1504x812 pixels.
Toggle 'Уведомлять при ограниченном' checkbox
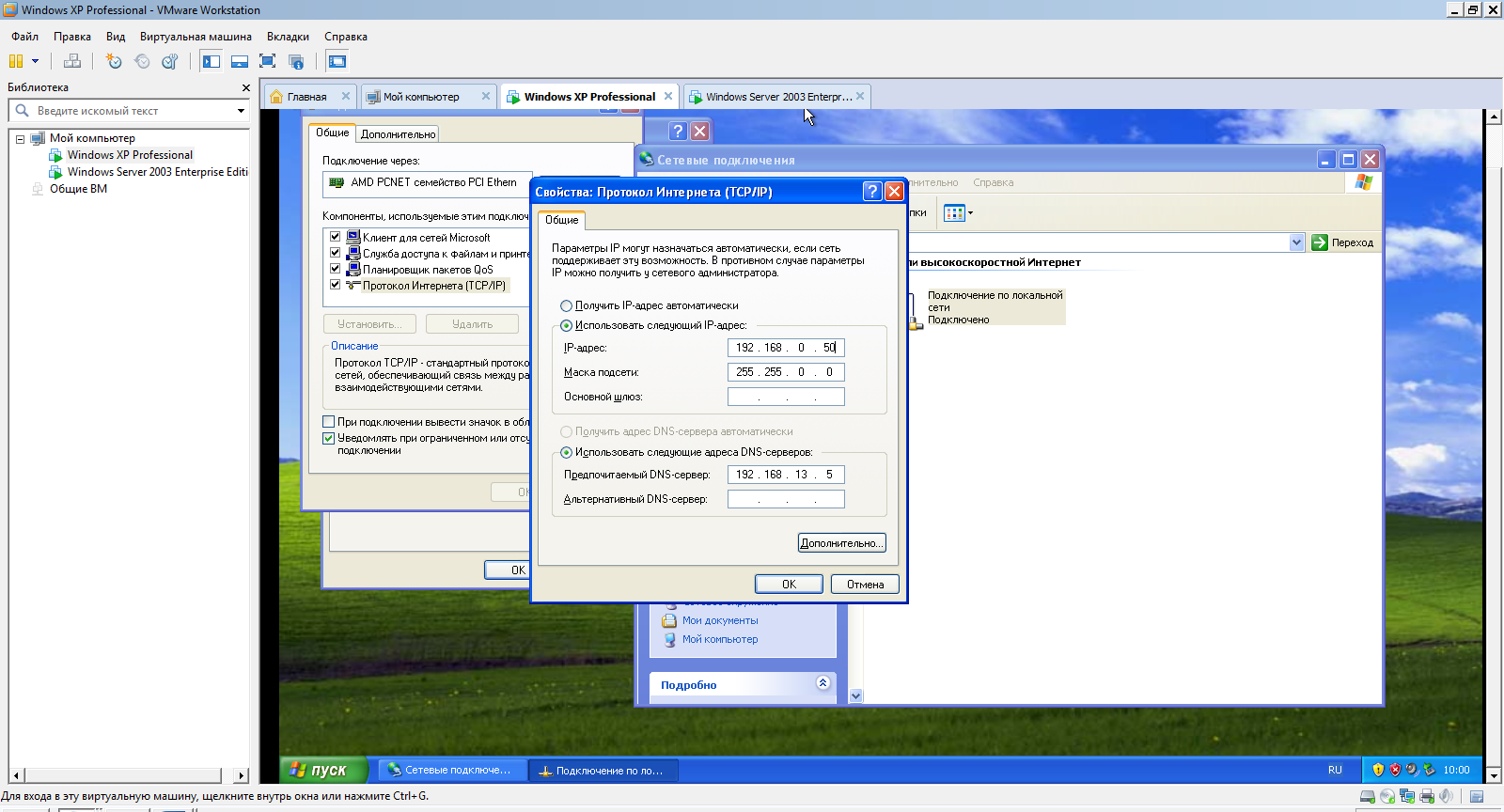point(328,438)
